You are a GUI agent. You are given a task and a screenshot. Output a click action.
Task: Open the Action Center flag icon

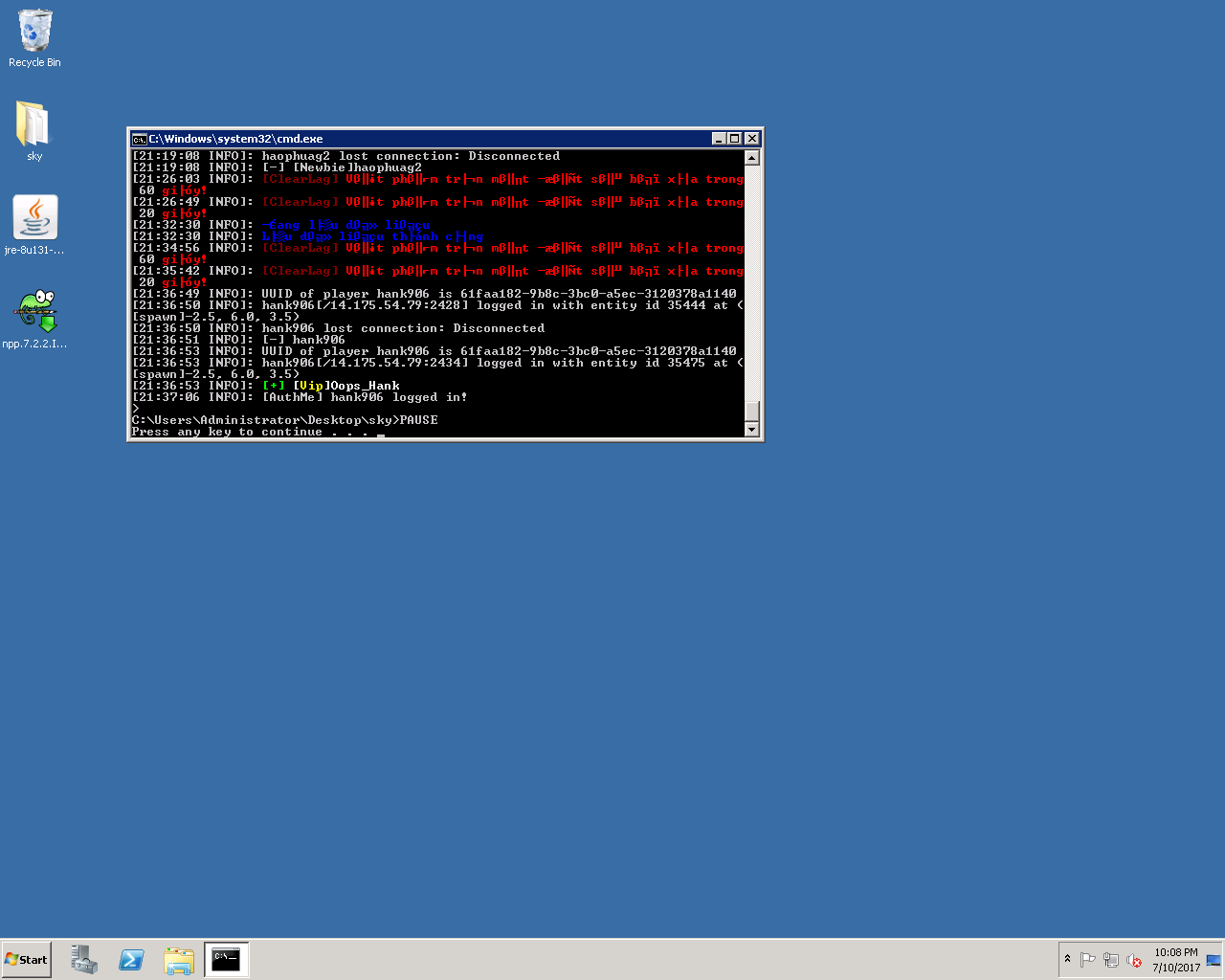coord(1088,960)
